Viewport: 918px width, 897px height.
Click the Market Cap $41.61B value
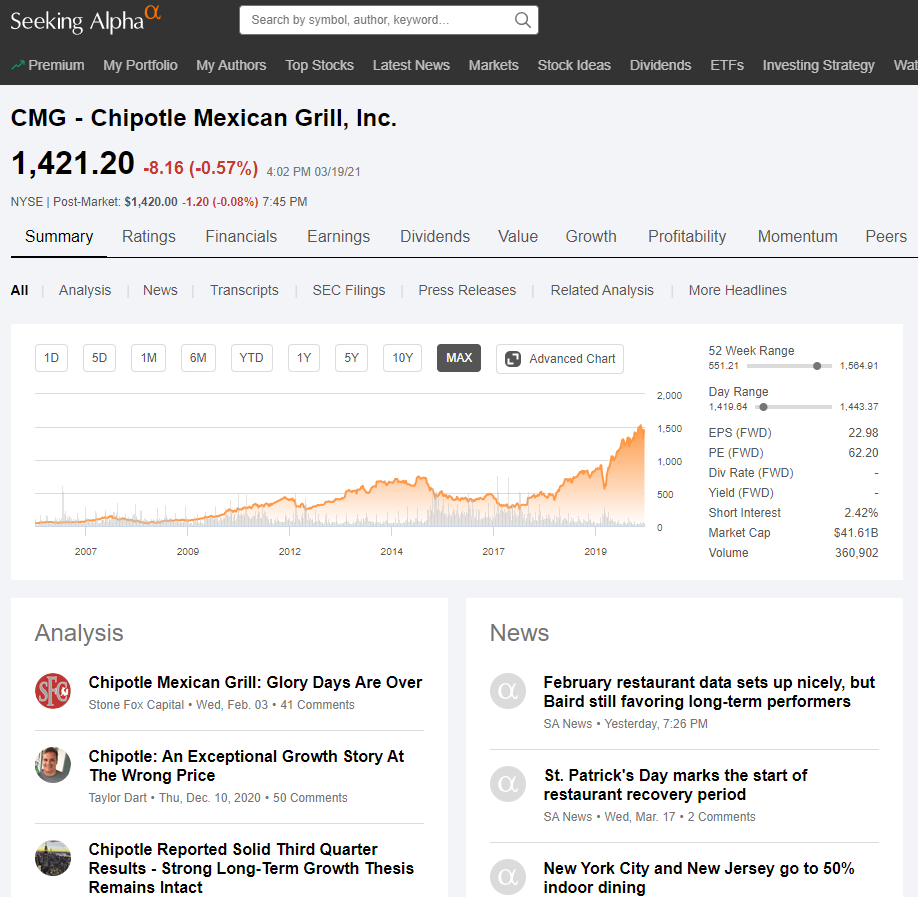point(856,533)
